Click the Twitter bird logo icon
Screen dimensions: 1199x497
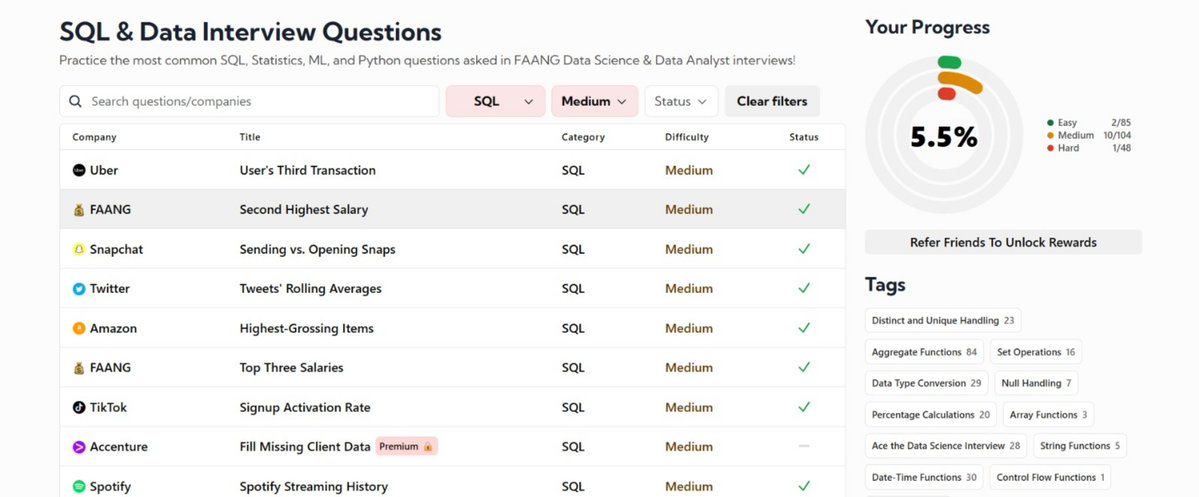click(x=79, y=289)
